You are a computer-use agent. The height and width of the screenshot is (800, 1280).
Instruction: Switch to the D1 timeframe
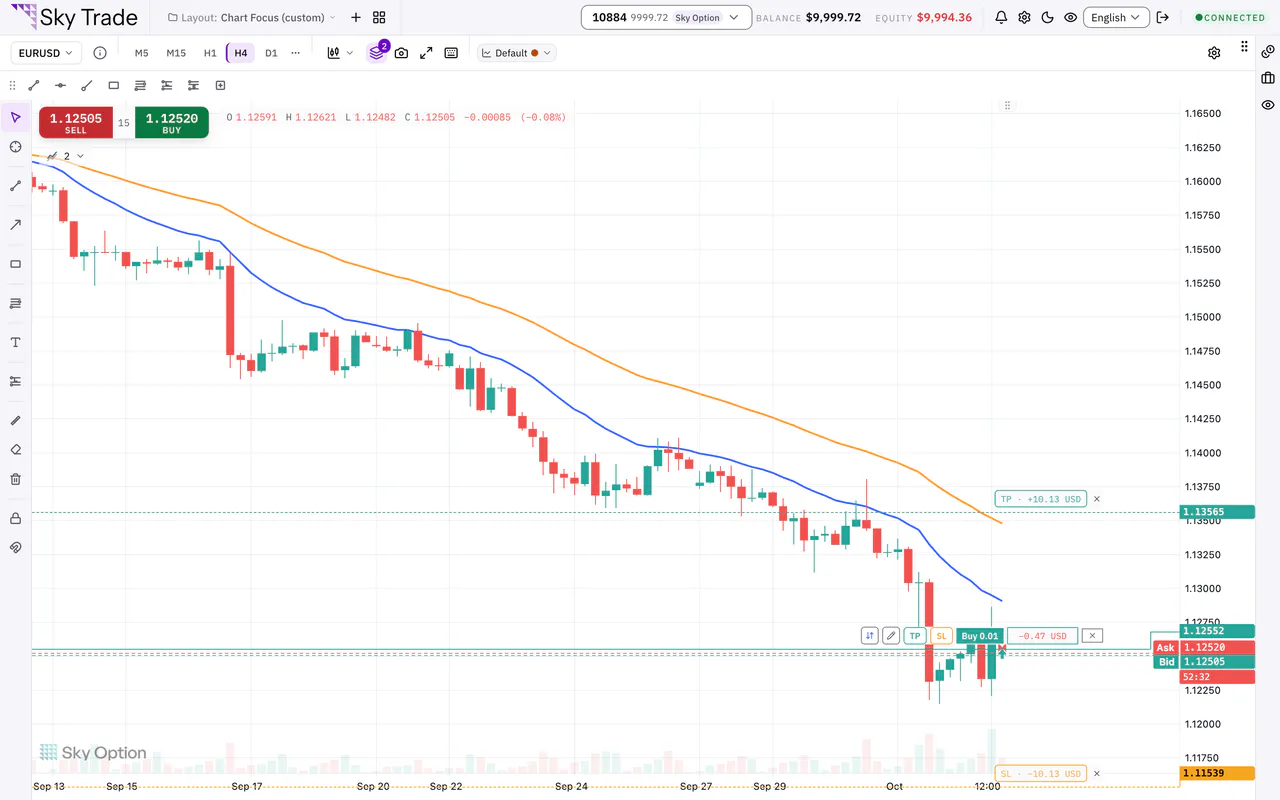(x=271, y=53)
